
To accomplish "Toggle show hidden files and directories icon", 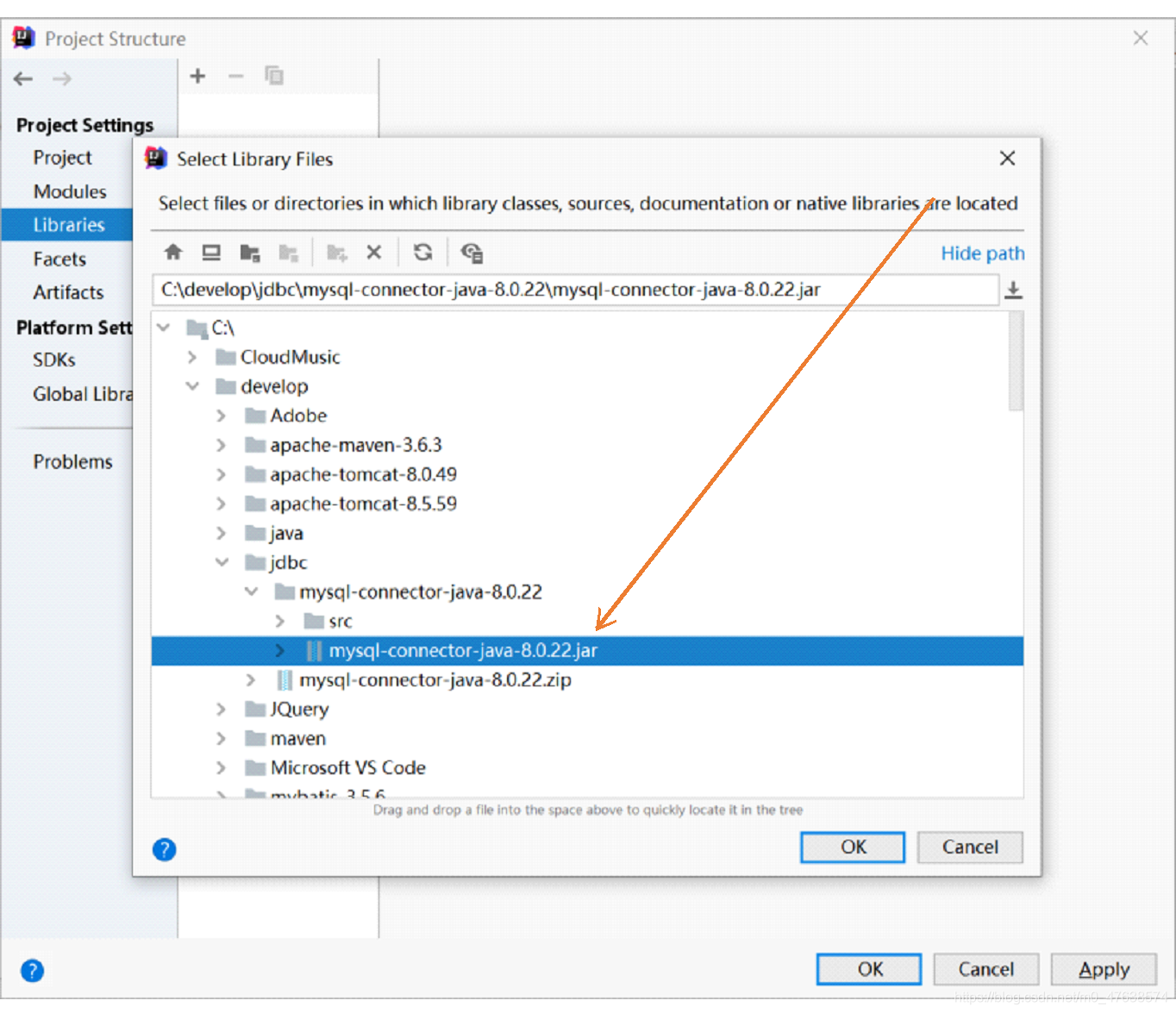I will (472, 253).
